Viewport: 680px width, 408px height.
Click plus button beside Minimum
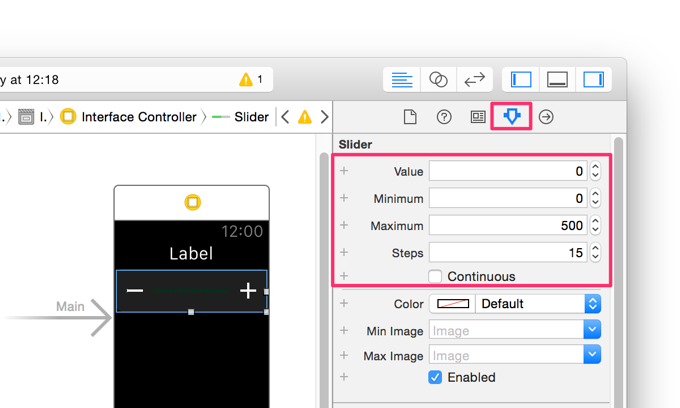click(x=344, y=198)
